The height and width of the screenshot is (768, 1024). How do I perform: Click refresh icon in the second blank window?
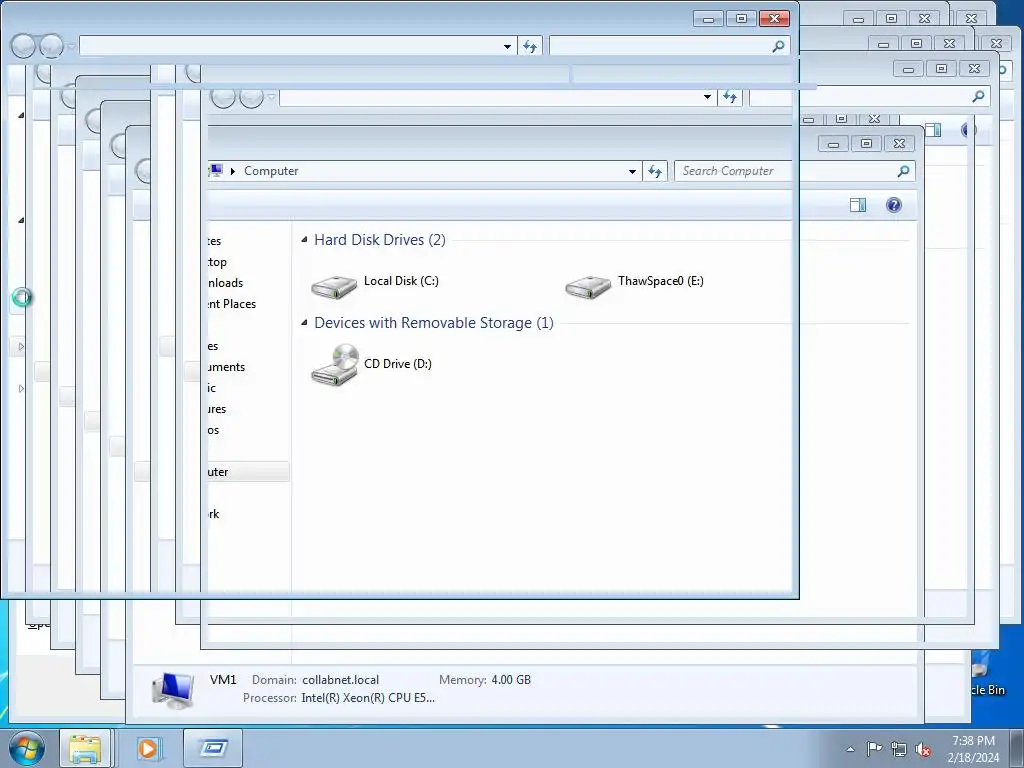click(x=729, y=97)
